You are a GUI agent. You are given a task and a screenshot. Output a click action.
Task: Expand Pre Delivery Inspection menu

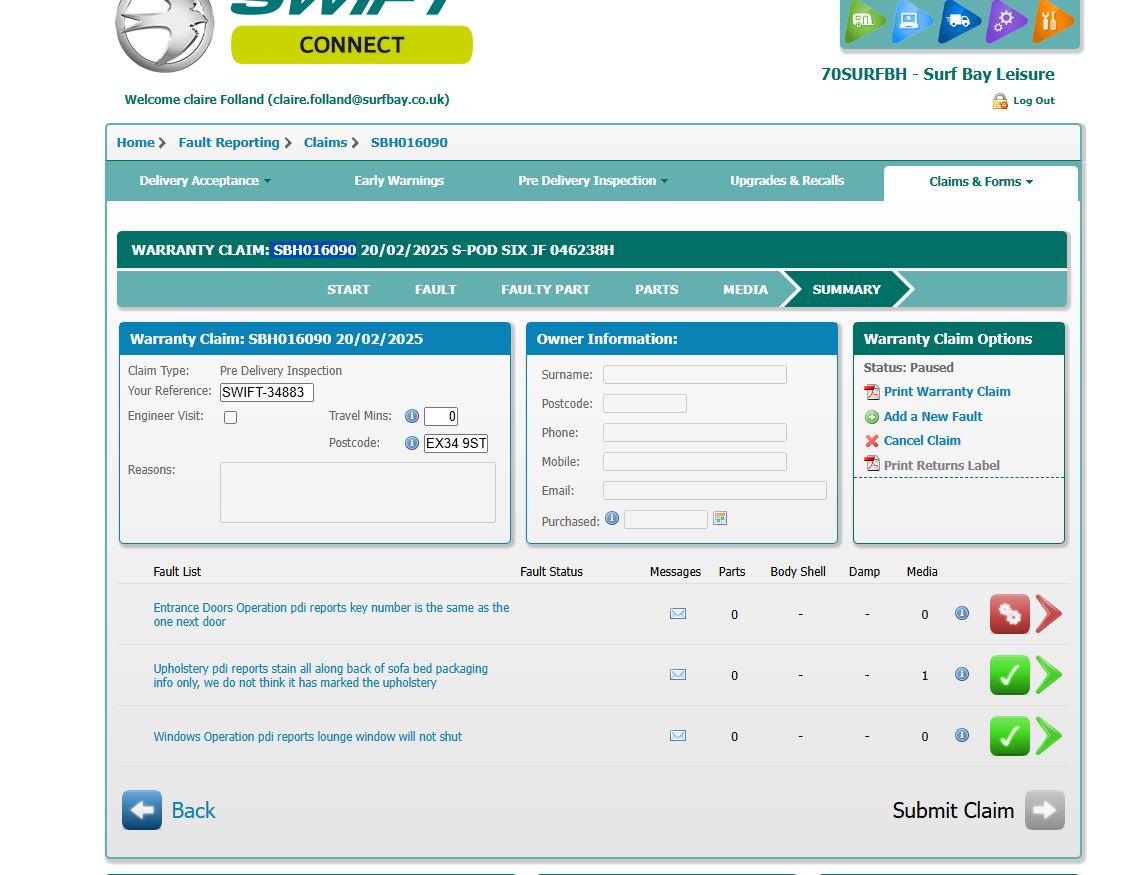(593, 181)
